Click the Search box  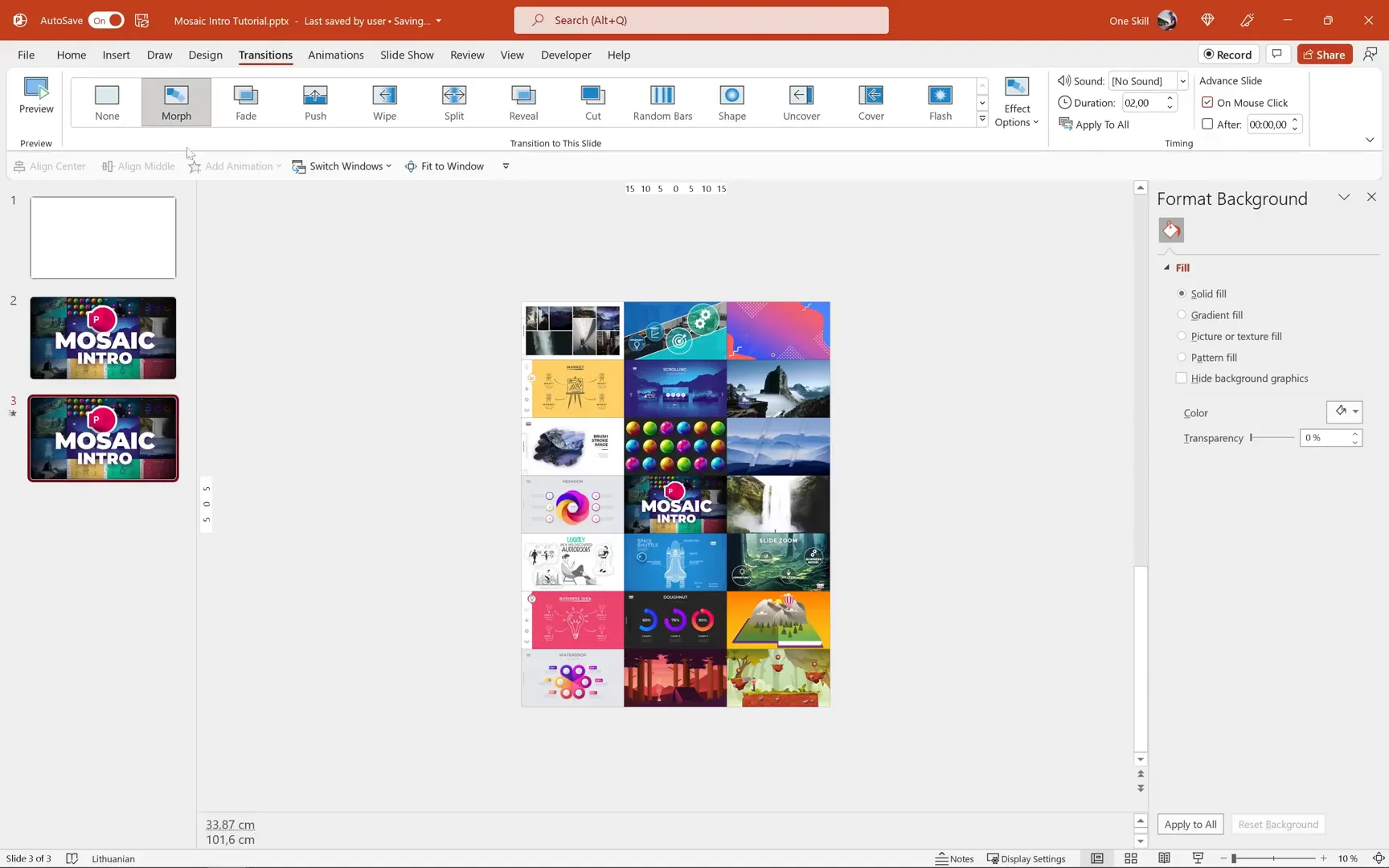pos(701,20)
